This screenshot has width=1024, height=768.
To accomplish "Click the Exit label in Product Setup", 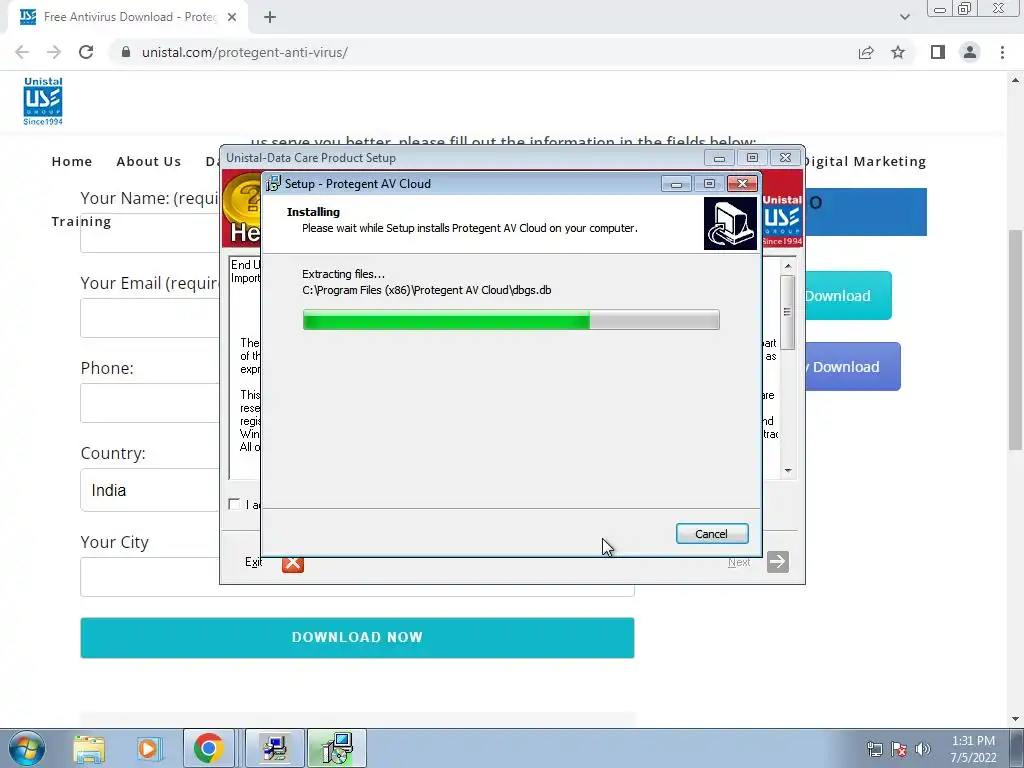I will pos(253,562).
